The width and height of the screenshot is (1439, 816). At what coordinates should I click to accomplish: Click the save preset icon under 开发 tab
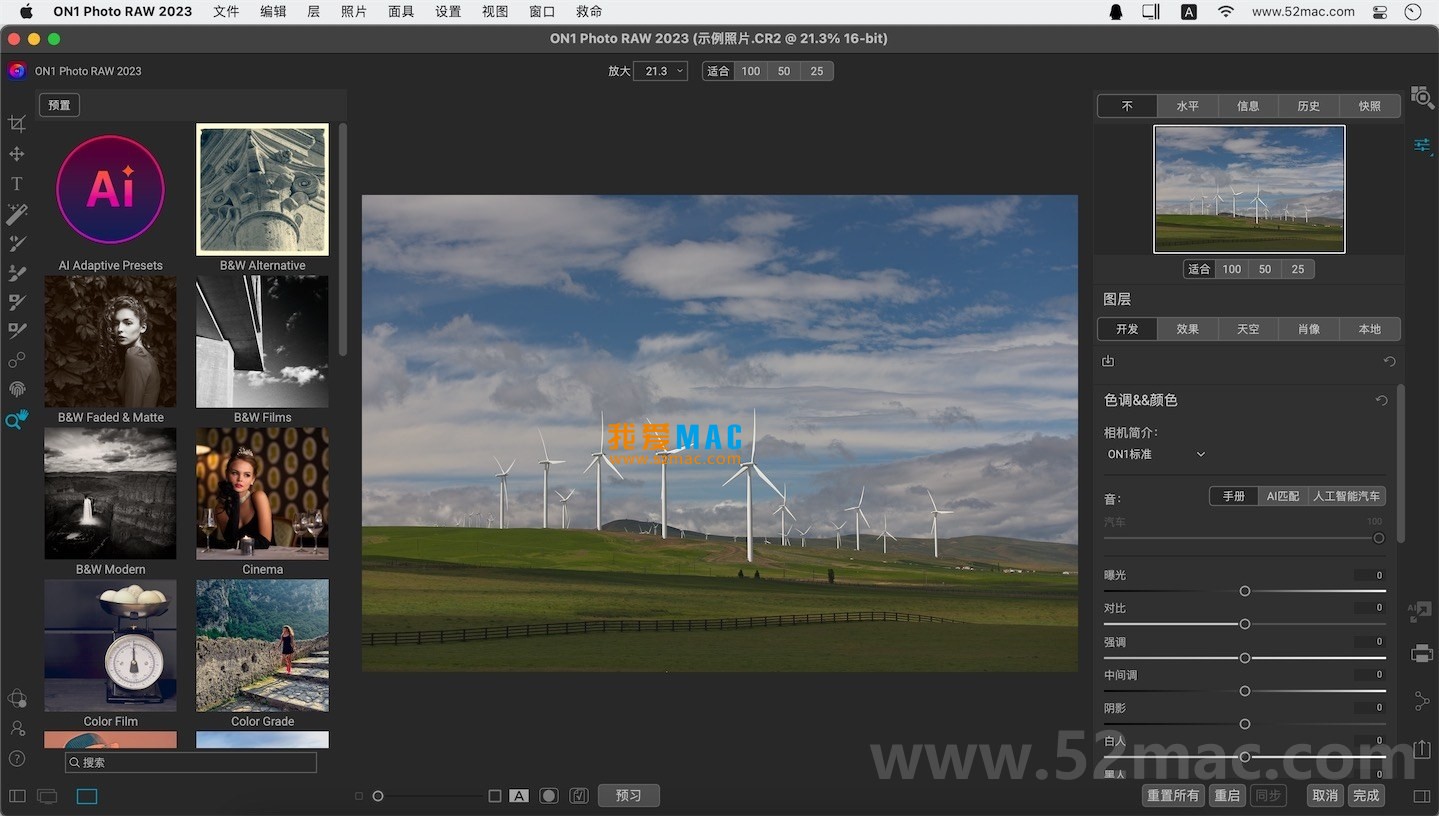1108,361
